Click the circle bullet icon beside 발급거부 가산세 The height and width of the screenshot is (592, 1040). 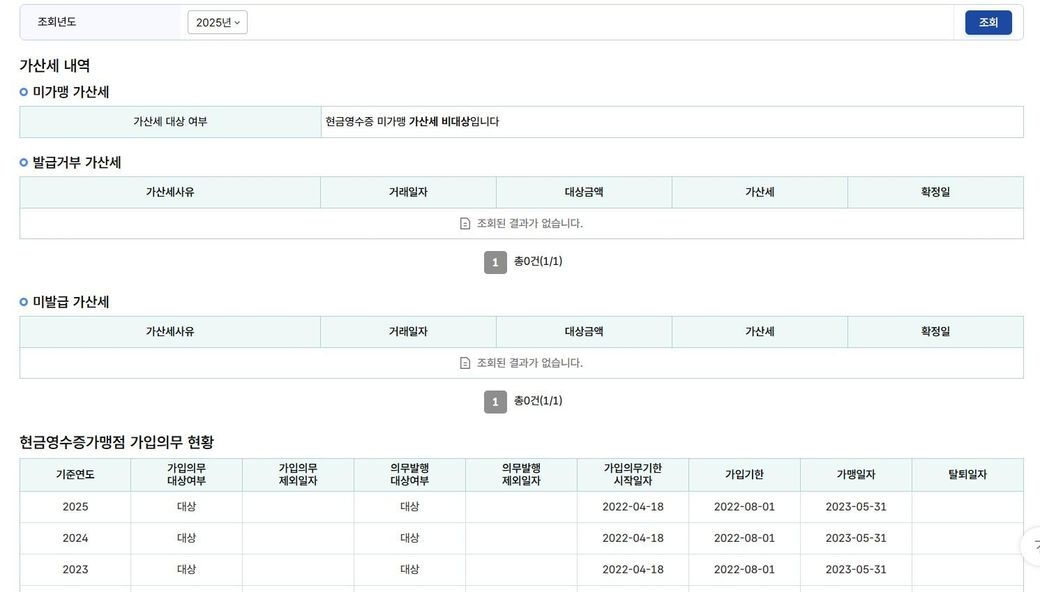pyautogui.click(x=24, y=162)
